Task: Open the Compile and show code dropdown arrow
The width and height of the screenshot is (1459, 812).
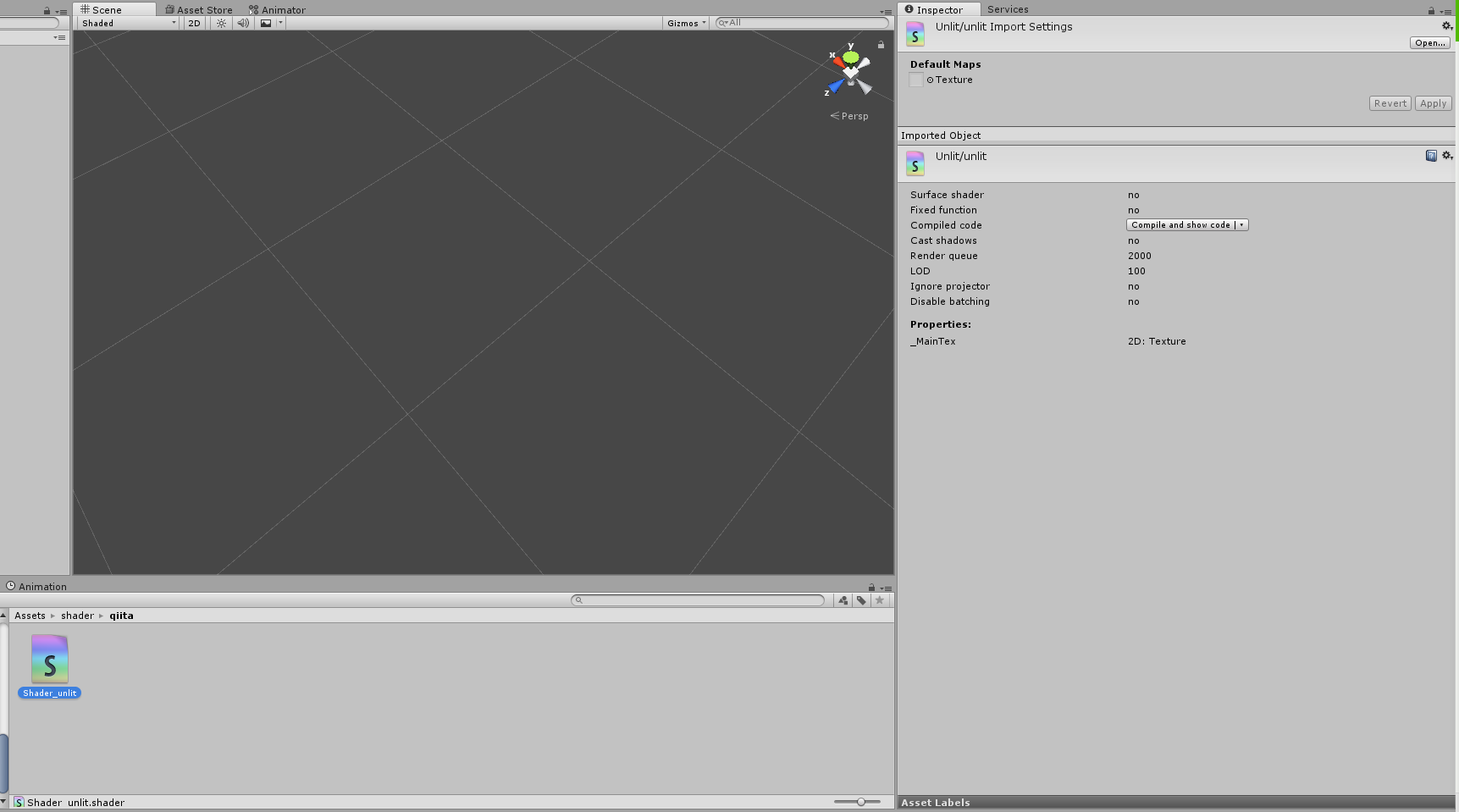Action: point(1241,224)
